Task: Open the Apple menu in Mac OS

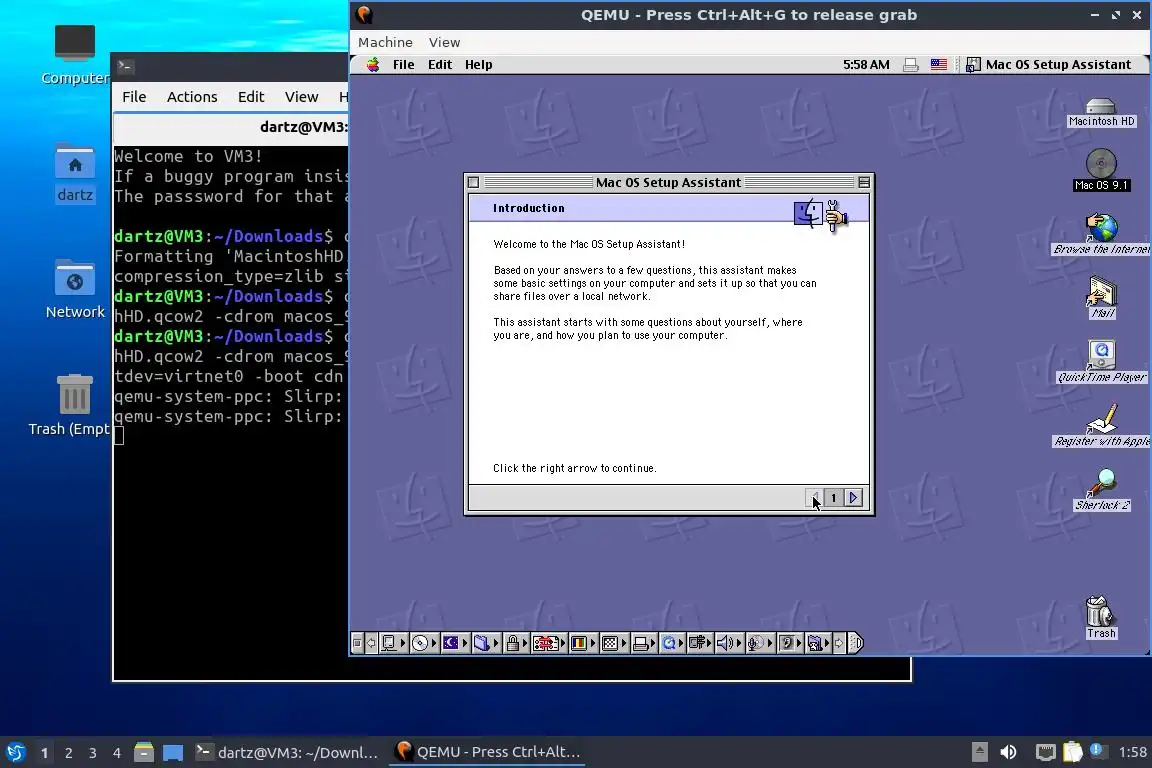Action: (x=373, y=65)
